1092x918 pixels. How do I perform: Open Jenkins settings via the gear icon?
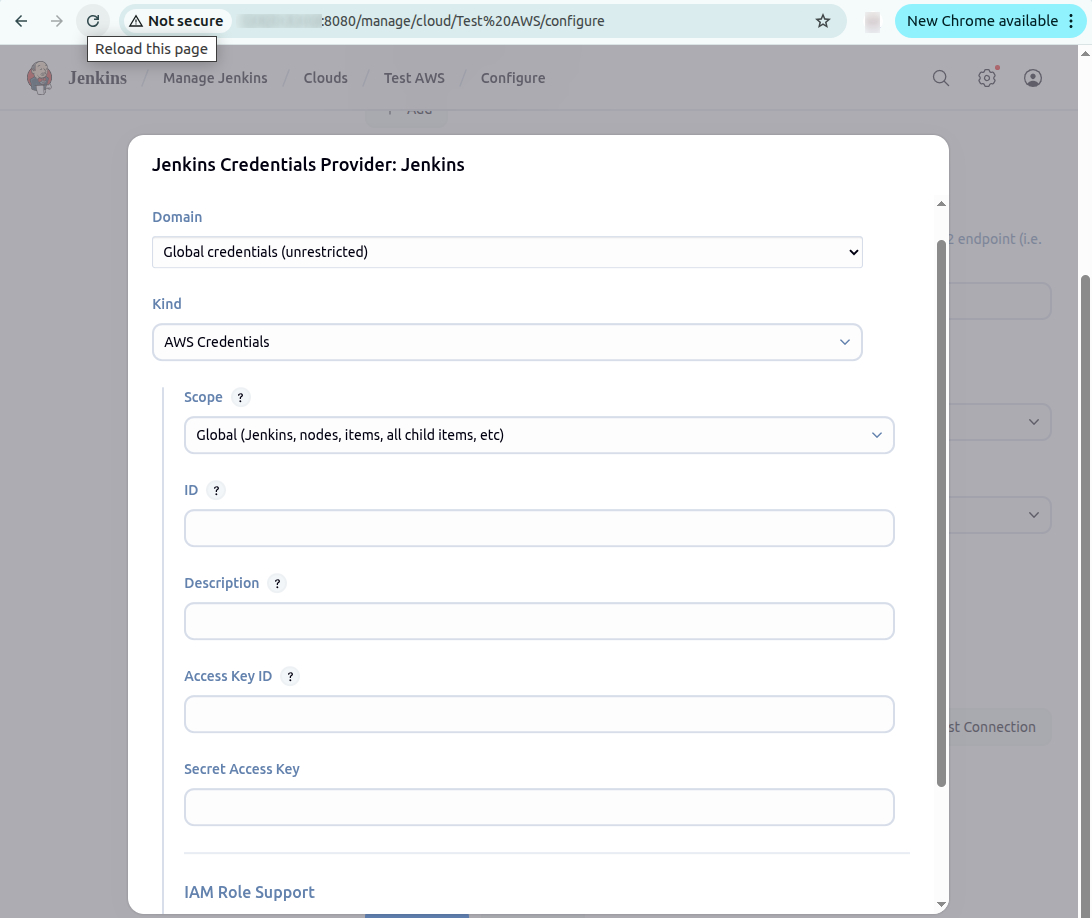[987, 77]
